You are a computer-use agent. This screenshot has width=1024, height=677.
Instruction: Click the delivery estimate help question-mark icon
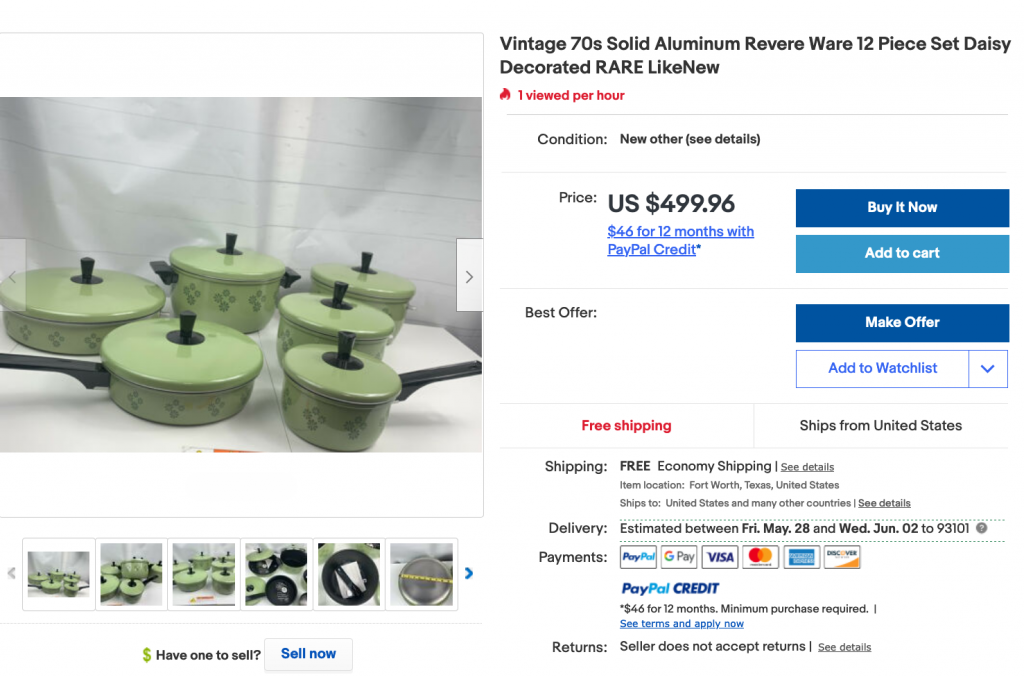(981, 529)
